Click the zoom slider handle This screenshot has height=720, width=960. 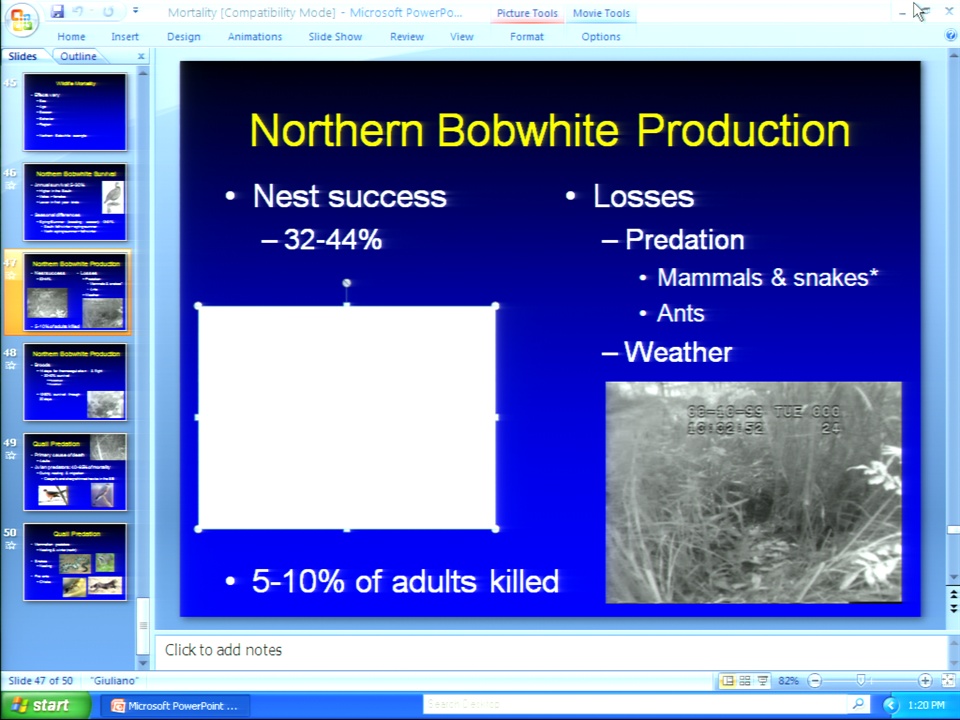[x=861, y=680]
